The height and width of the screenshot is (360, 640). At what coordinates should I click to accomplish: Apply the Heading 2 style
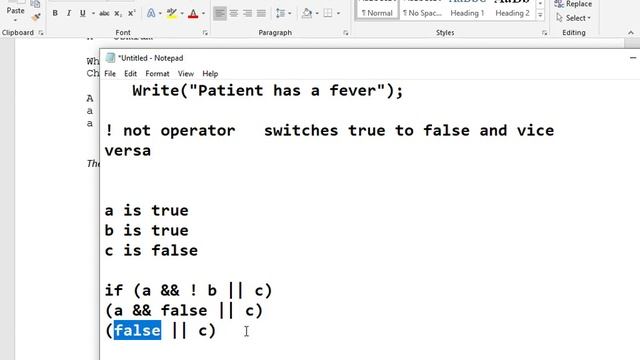[512, 10]
